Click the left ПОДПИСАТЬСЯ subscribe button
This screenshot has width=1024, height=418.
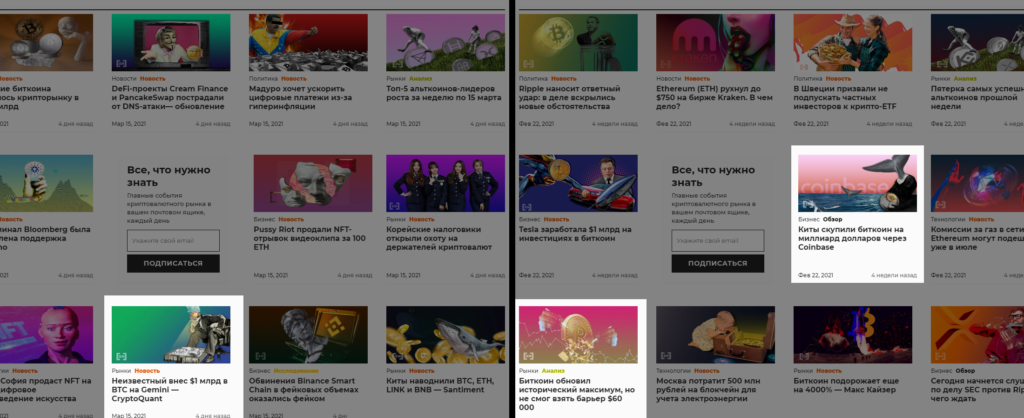(x=173, y=263)
